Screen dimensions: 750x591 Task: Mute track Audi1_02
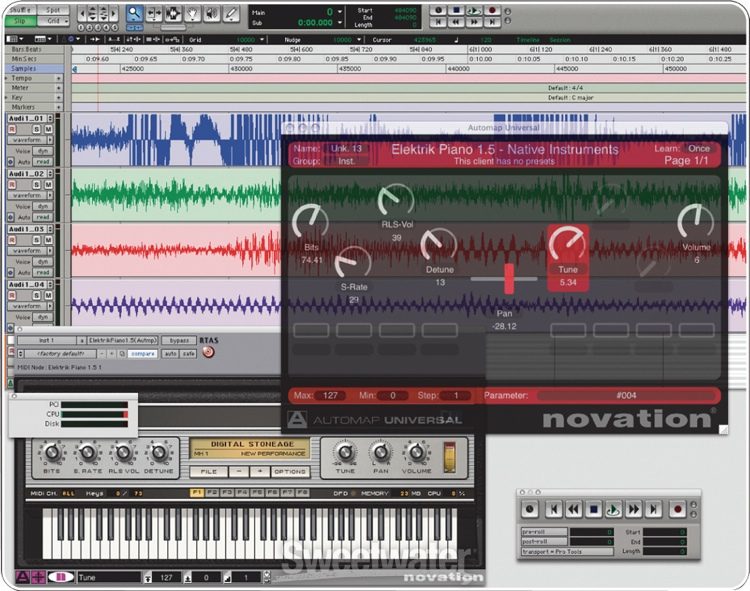coord(48,185)
